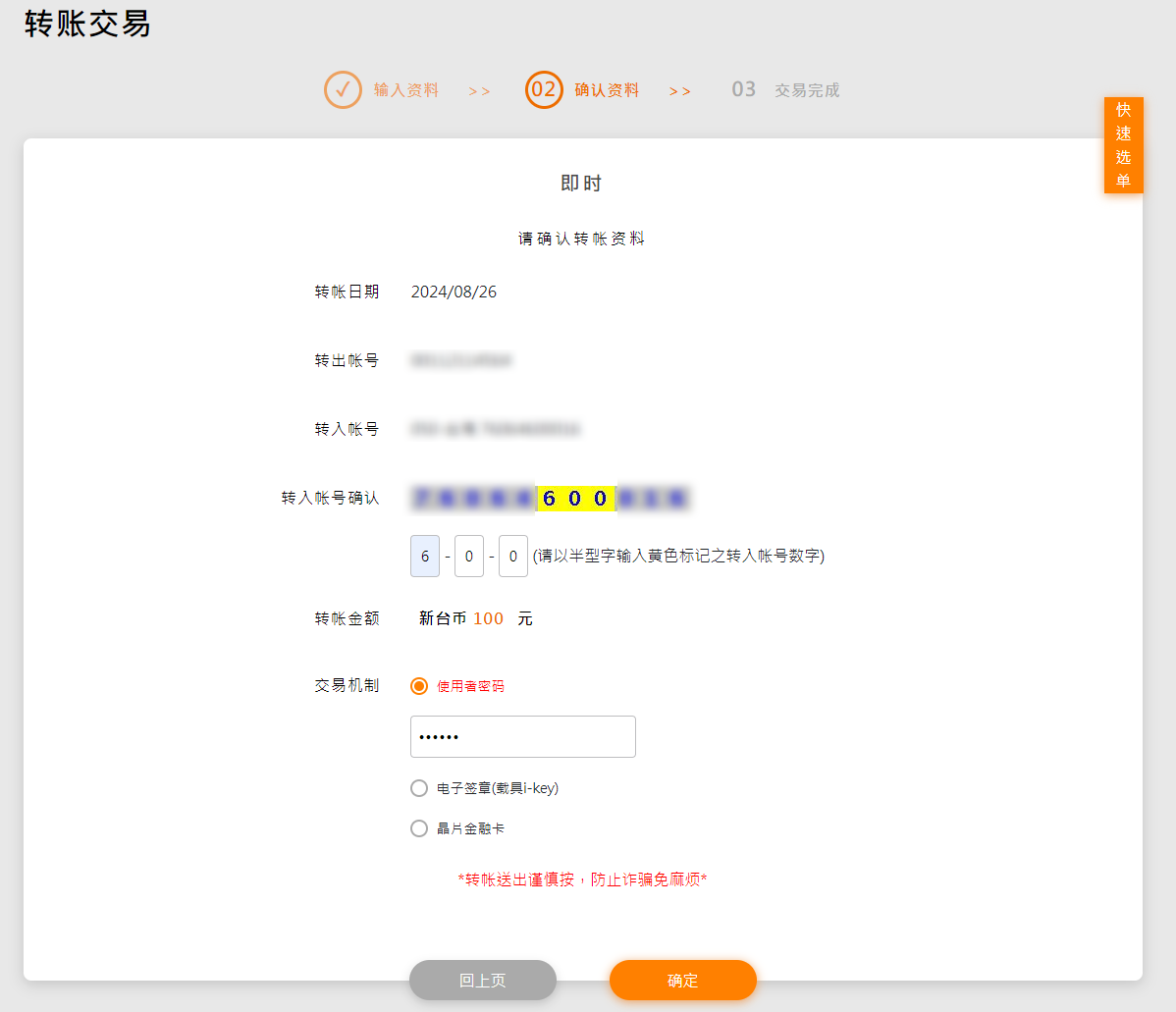1176x1012 pixels.
Task: Click the arrows right after 输入资料
Action: (479, 91)
